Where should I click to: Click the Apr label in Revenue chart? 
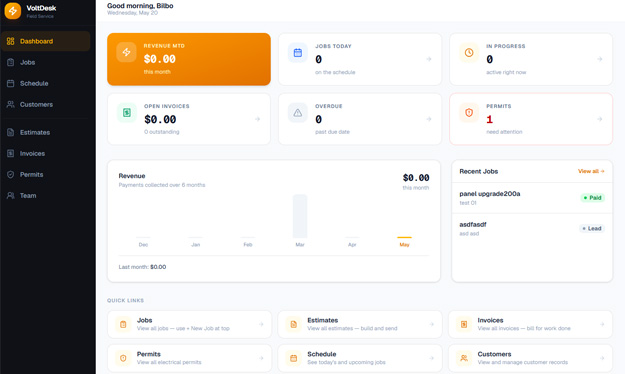352,244
